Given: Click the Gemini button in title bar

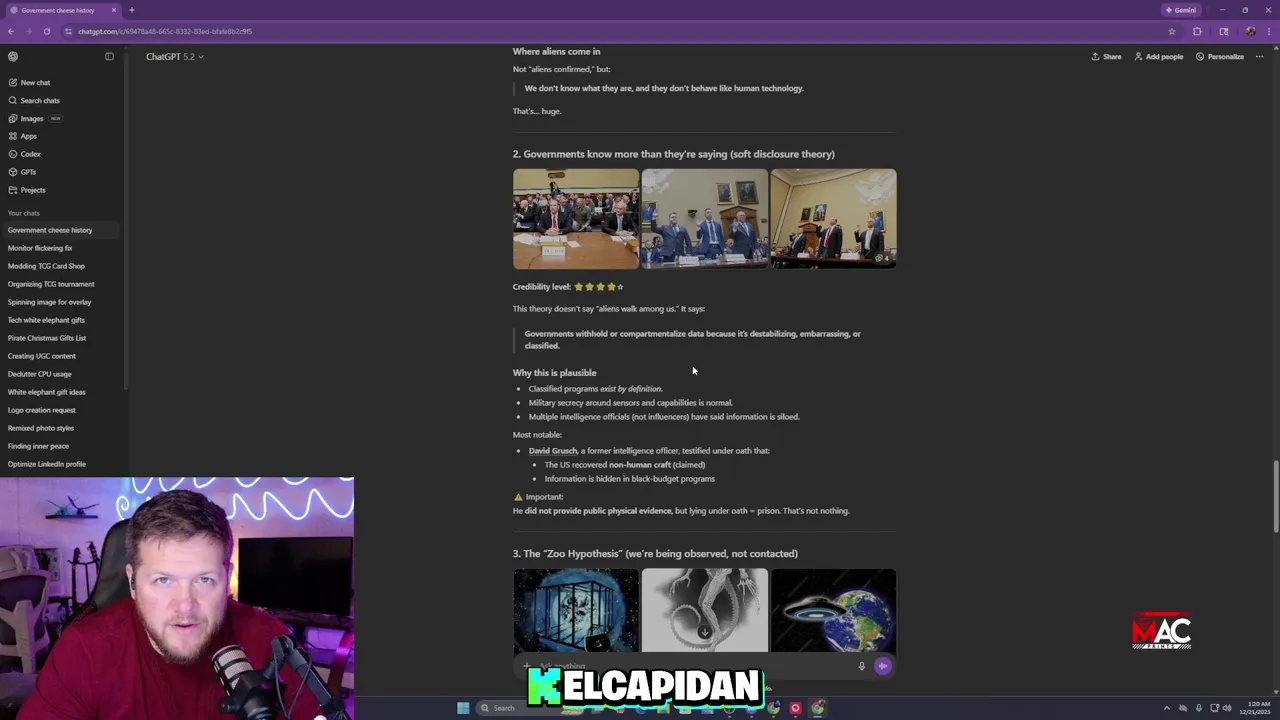Looking at the screenshot, I should coord(1181,10).
